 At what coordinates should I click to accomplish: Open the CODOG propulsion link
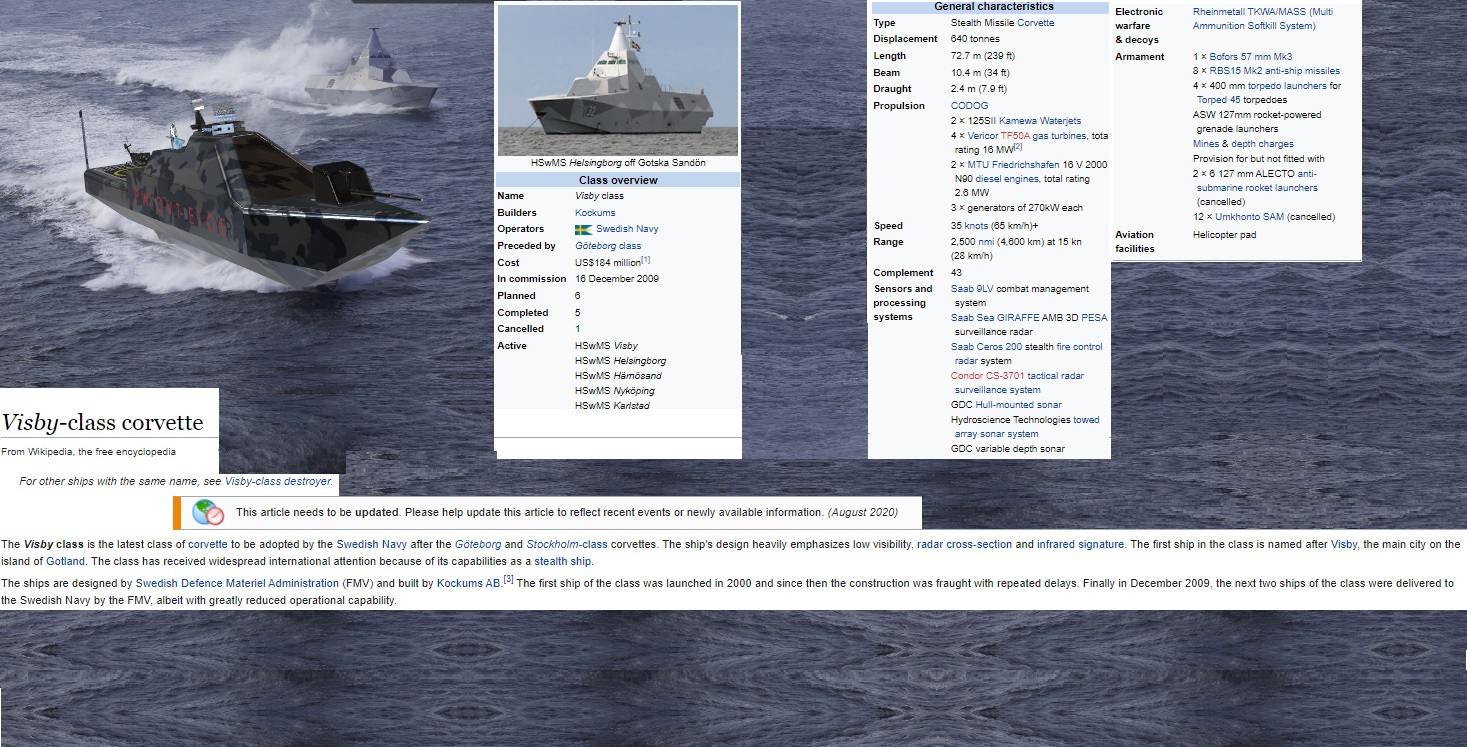(969, 106)
